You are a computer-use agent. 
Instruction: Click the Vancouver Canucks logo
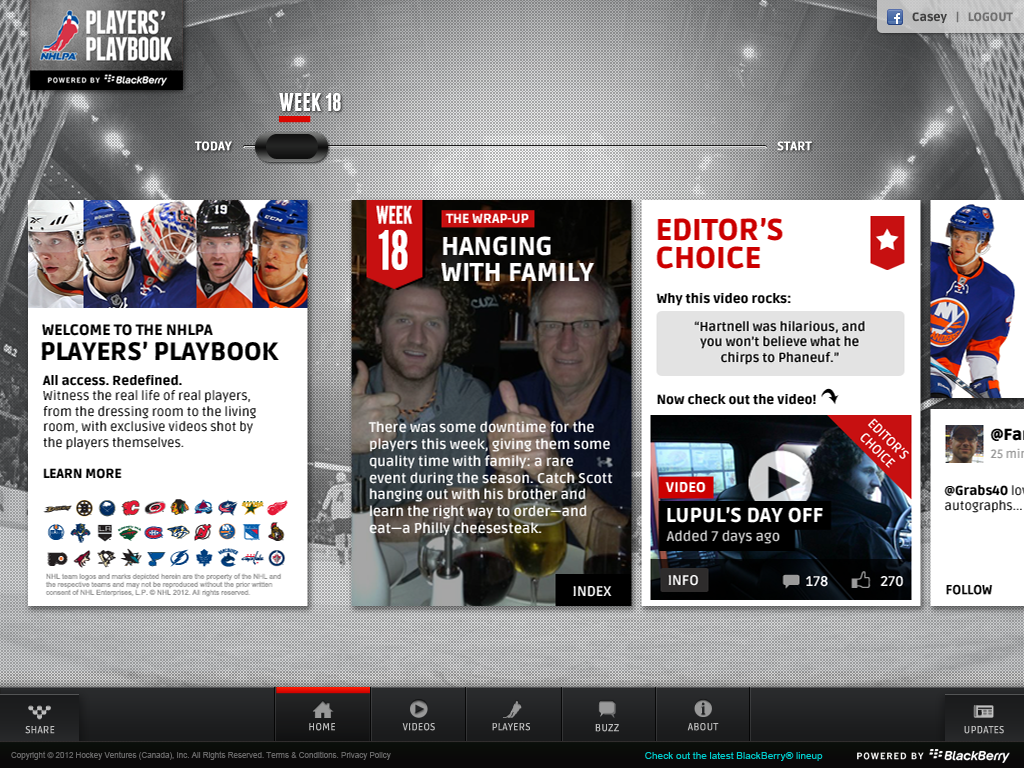[228, 558]
